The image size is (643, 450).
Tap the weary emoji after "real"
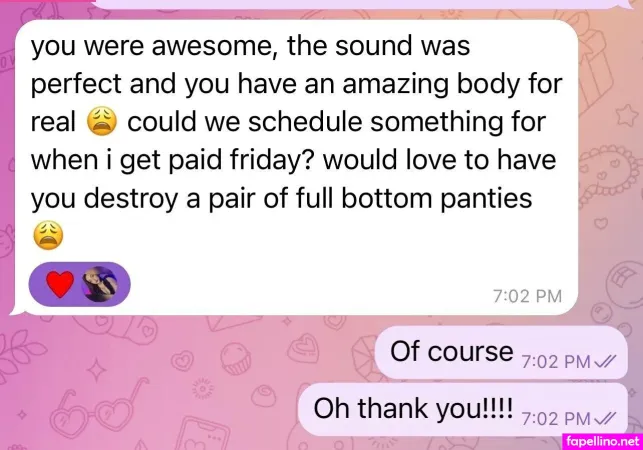pyautogui.click(x=102, y=122)
